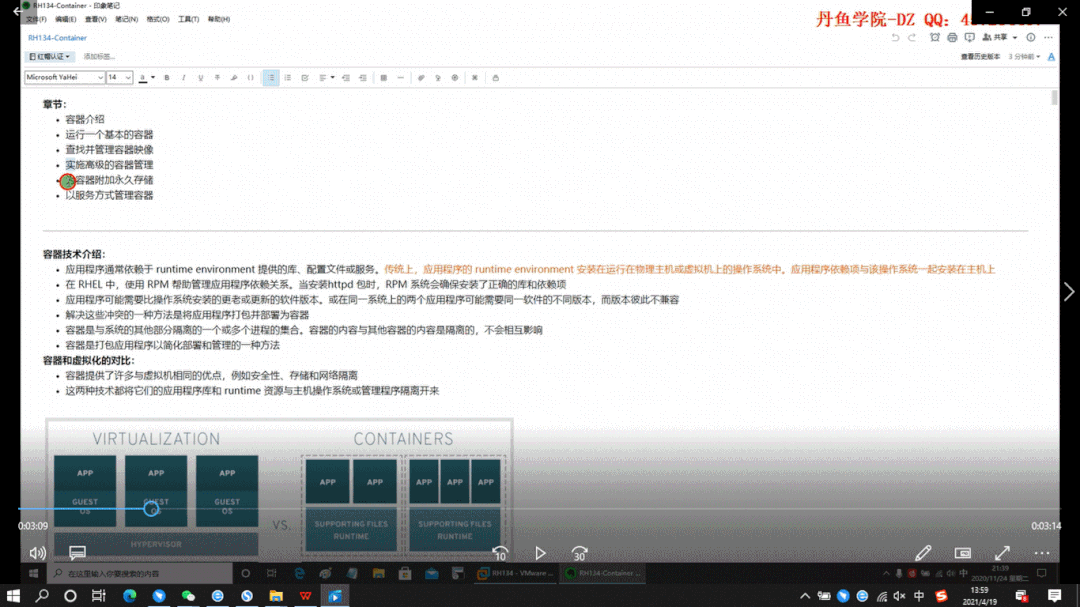Click the redo arrow in note header
Screen dimensions: 1080x607
(912, 38)
